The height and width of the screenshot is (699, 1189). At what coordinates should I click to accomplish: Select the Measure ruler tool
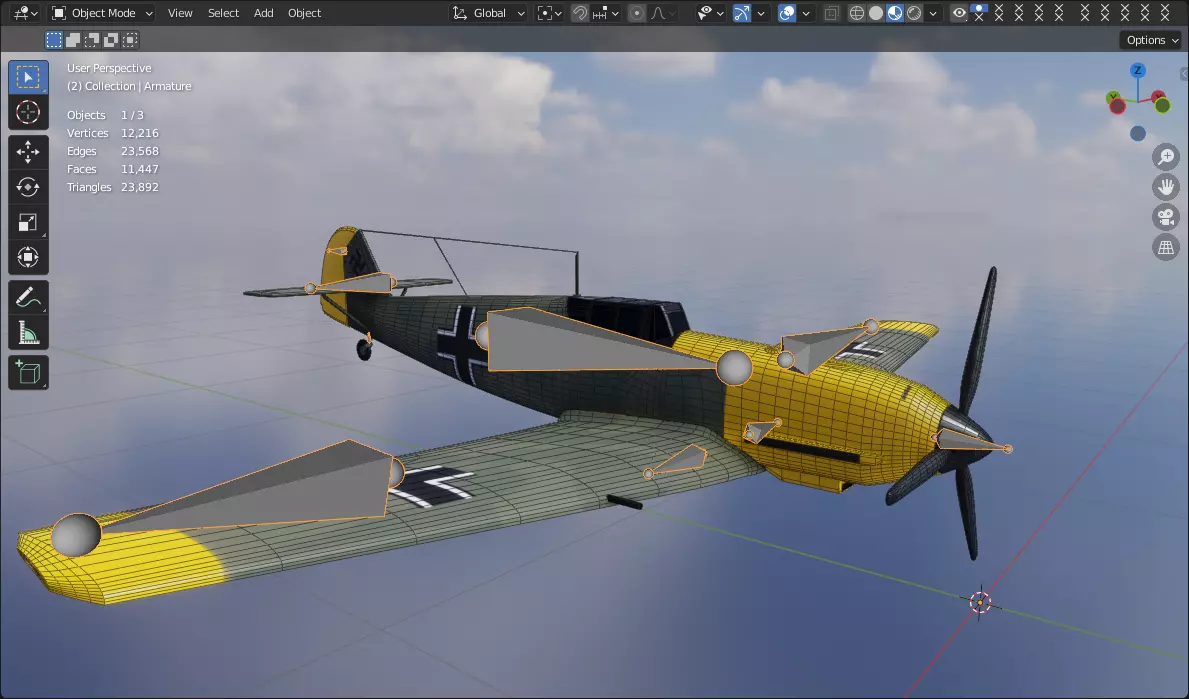28,333
